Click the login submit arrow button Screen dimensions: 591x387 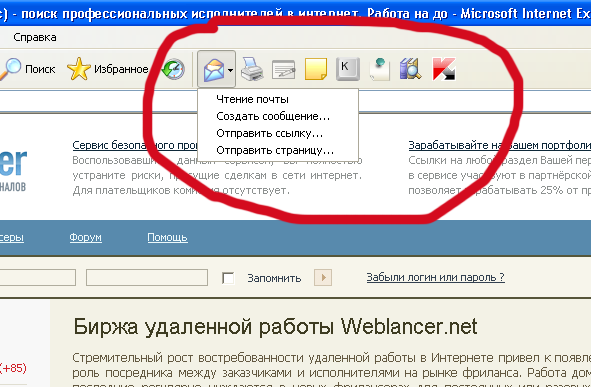point(323,278)
